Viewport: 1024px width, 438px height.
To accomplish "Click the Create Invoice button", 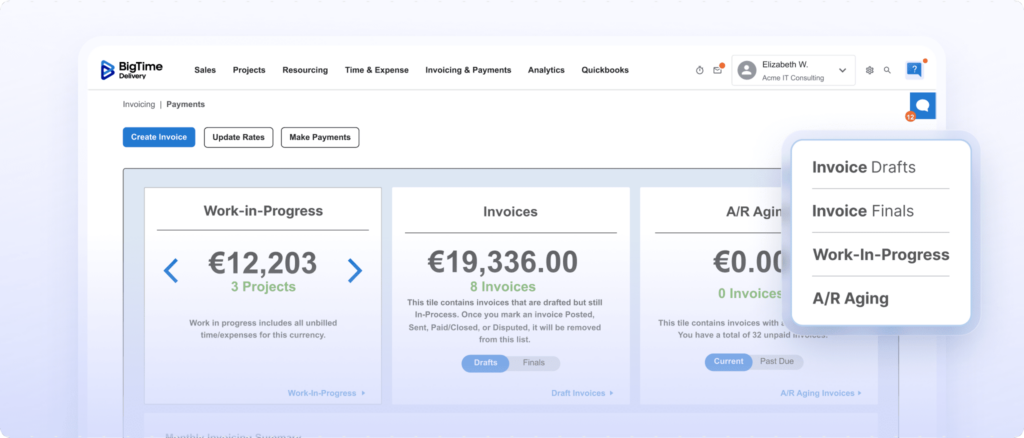I will 159,137.
